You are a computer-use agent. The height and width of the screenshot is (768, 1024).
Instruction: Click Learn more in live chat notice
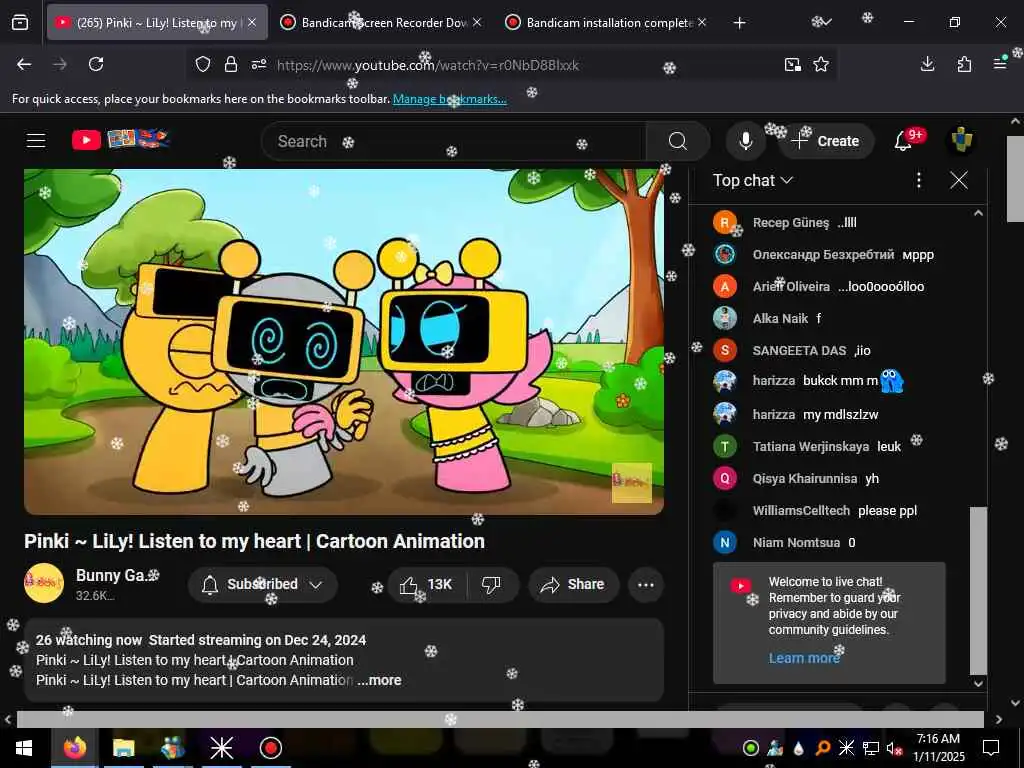[804, 658]
